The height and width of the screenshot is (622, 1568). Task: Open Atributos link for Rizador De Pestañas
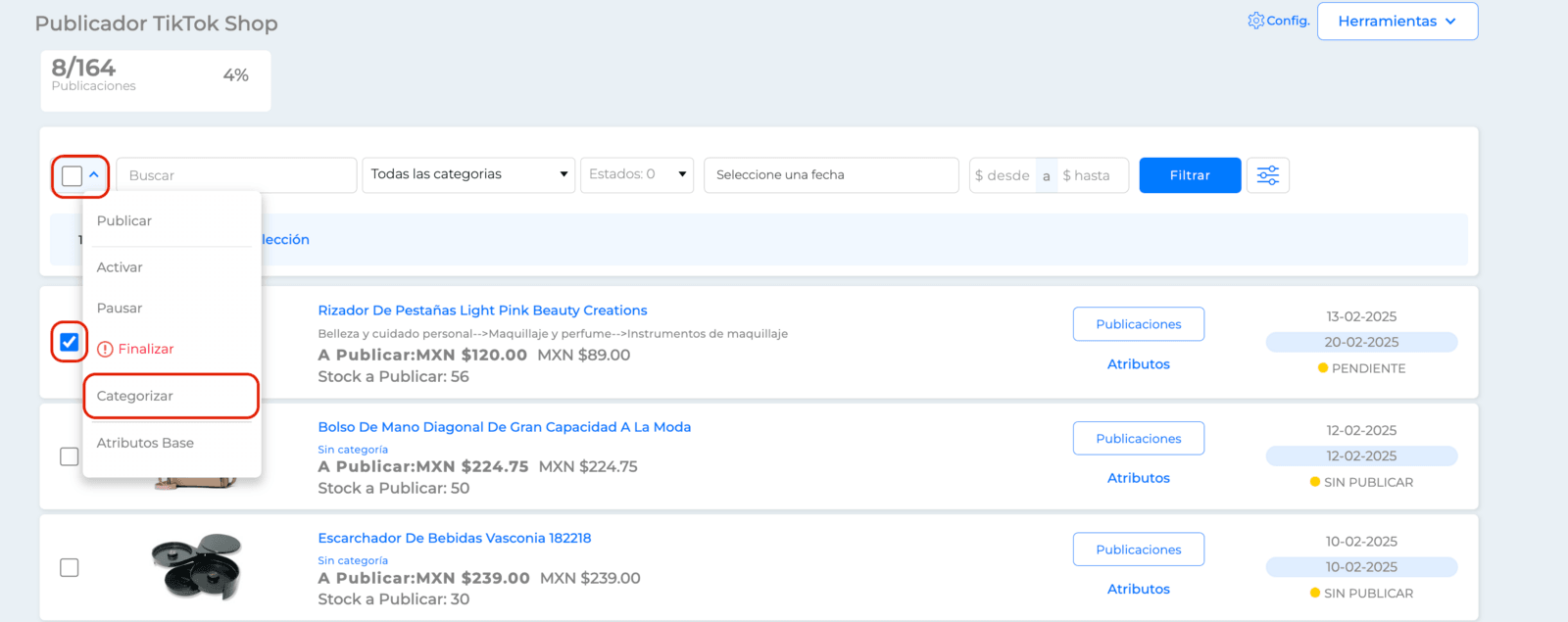coord(1139,364)
